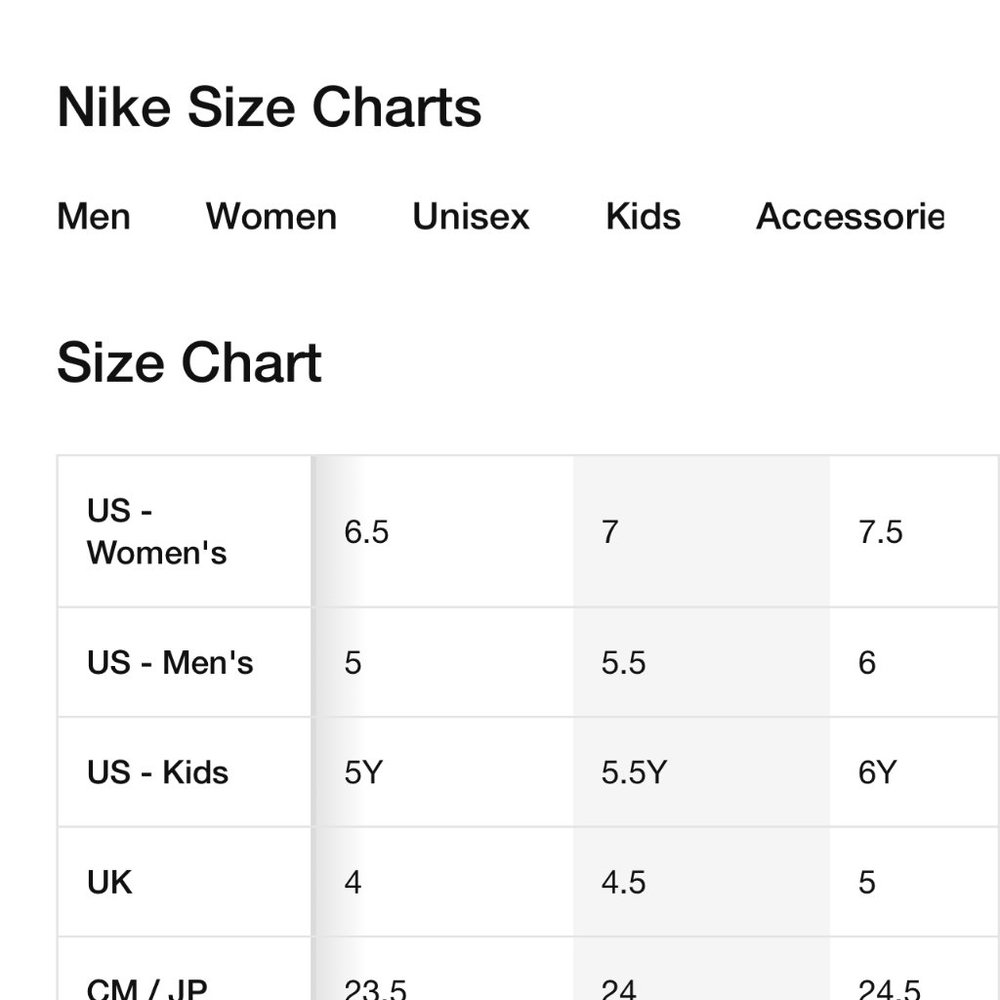Pick the kids 5Y size cell
This screenshot has height=1000, width=1000.
363,772
